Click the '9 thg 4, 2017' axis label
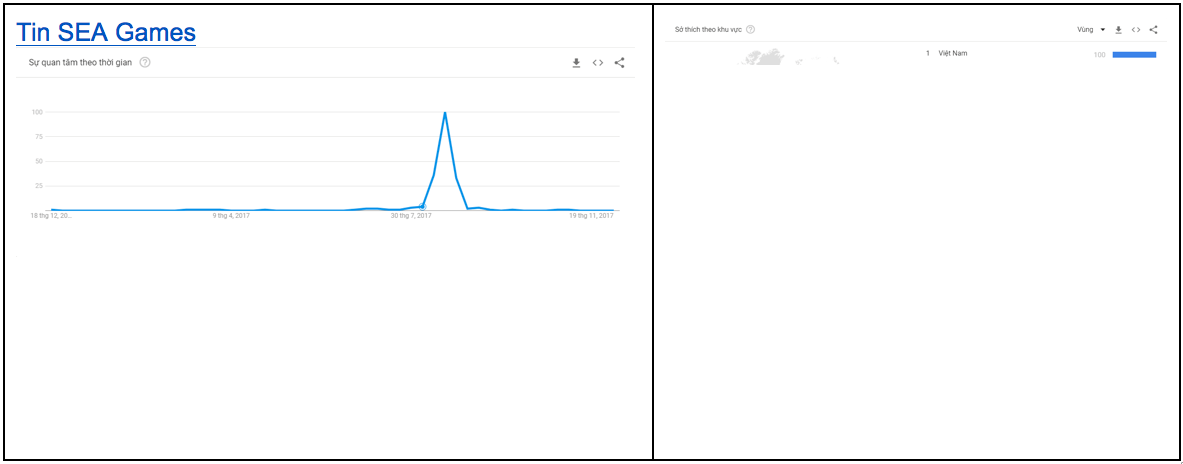The height and width of the screenshot is (464, 1183). (231, 215)
